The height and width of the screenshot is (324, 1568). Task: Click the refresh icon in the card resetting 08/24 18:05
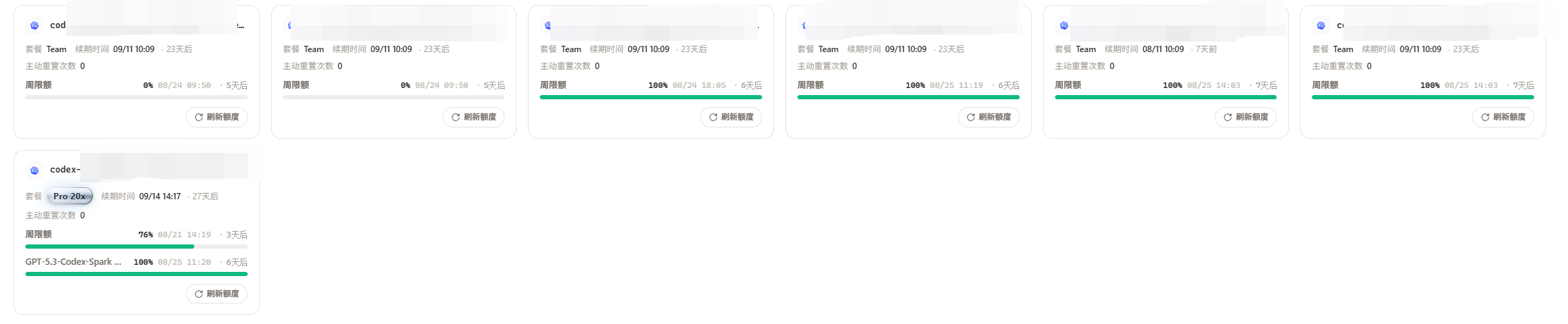click(x=713, y=117)
